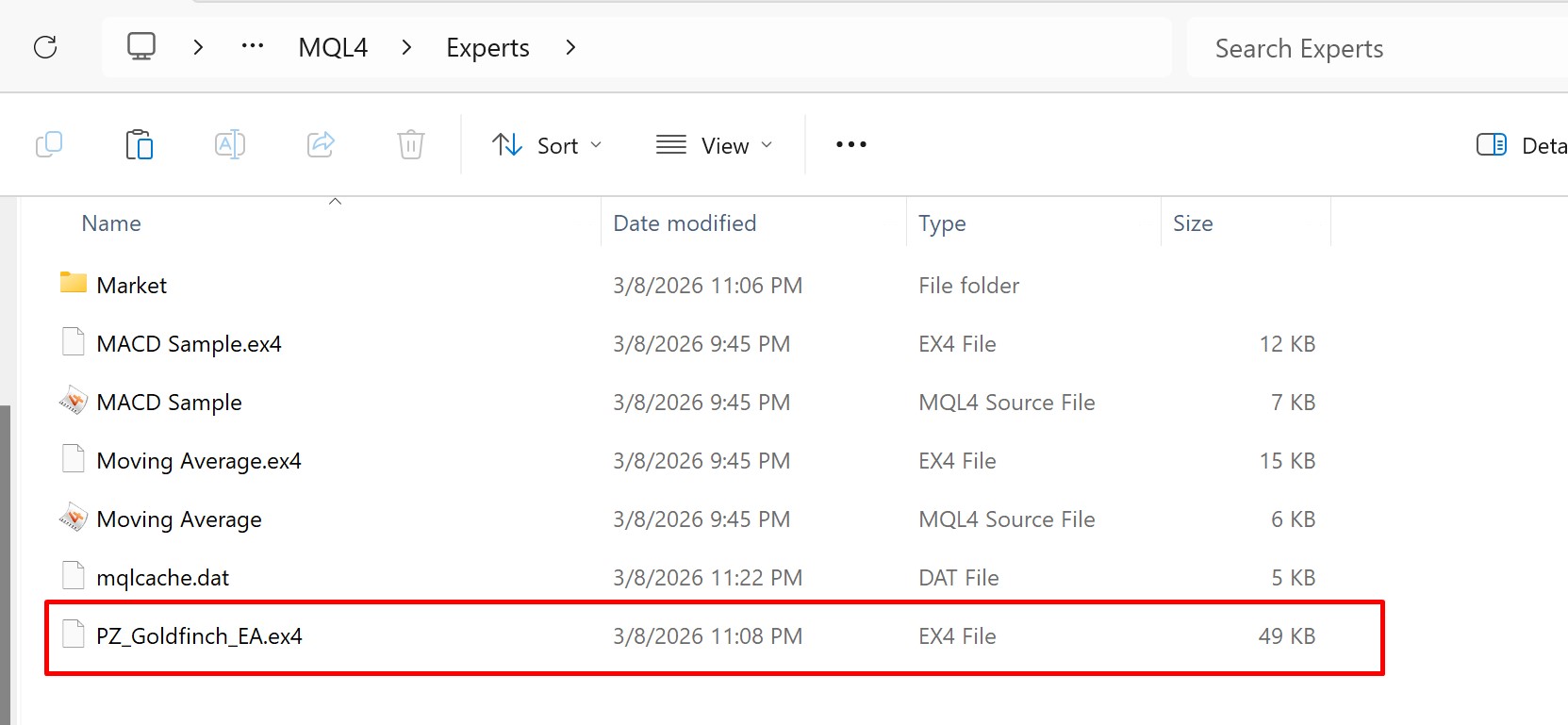Select Moving Average.ex4 file name
The image size is (1568, 725).
pos(199,461)
